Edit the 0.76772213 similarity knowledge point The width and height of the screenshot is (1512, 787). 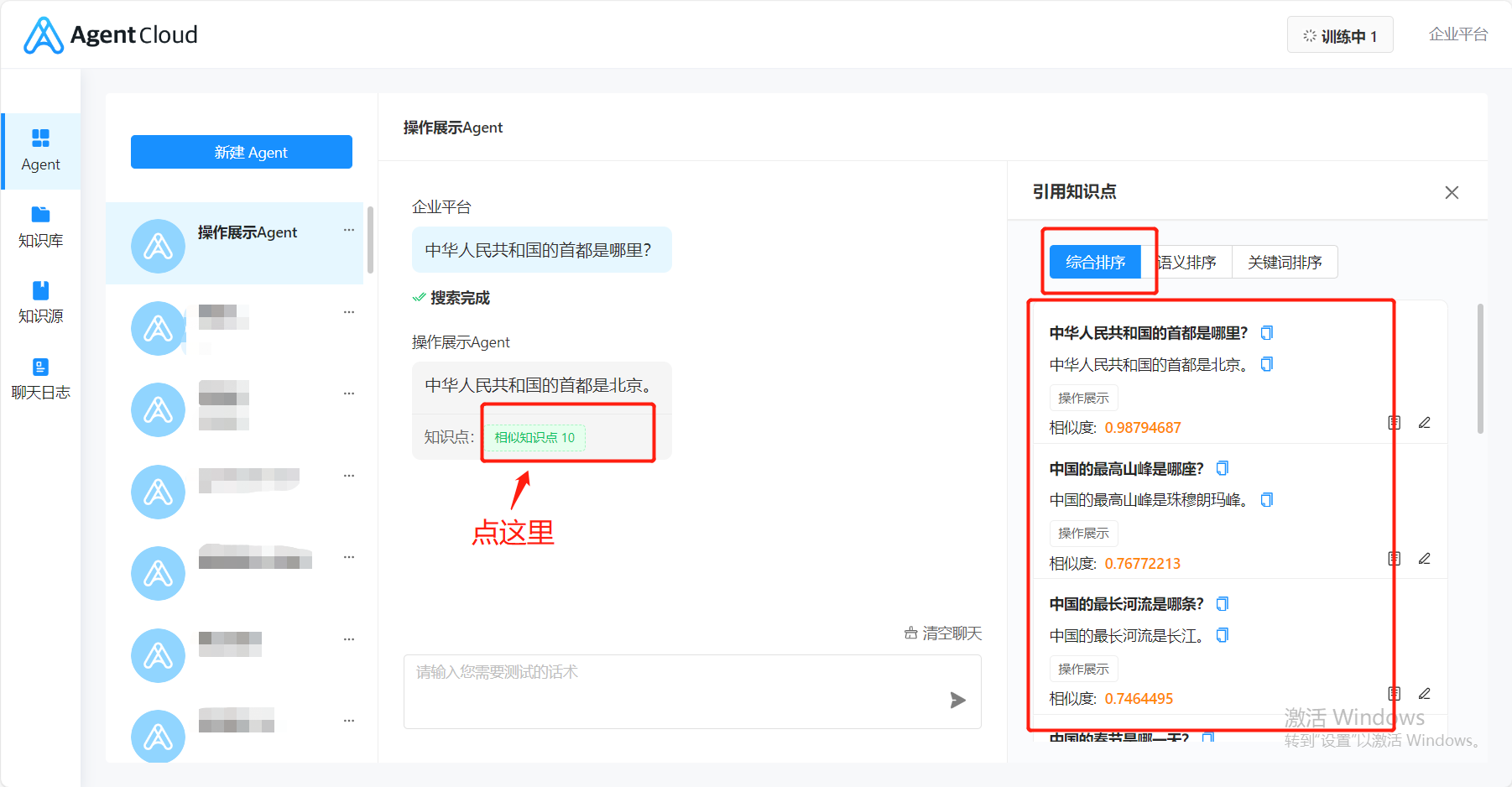(x=1425, y=559)
